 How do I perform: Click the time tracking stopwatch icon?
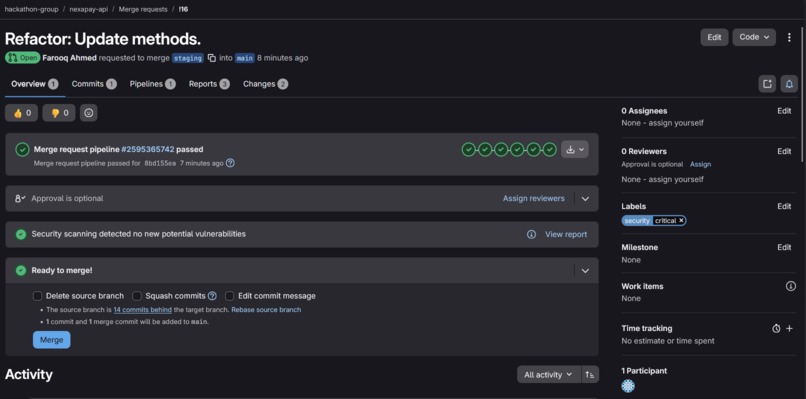coord(776,329)
